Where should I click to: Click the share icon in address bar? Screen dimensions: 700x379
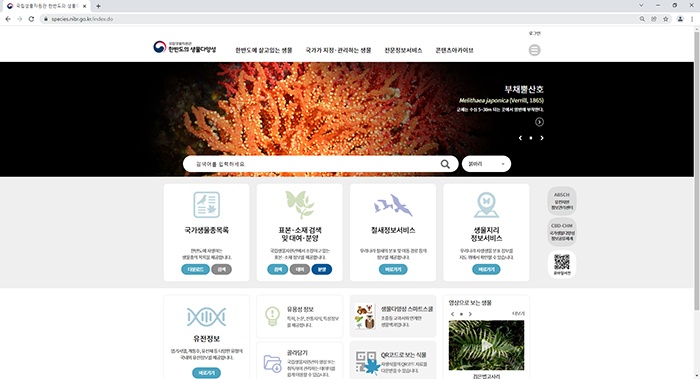coord(654,19)
